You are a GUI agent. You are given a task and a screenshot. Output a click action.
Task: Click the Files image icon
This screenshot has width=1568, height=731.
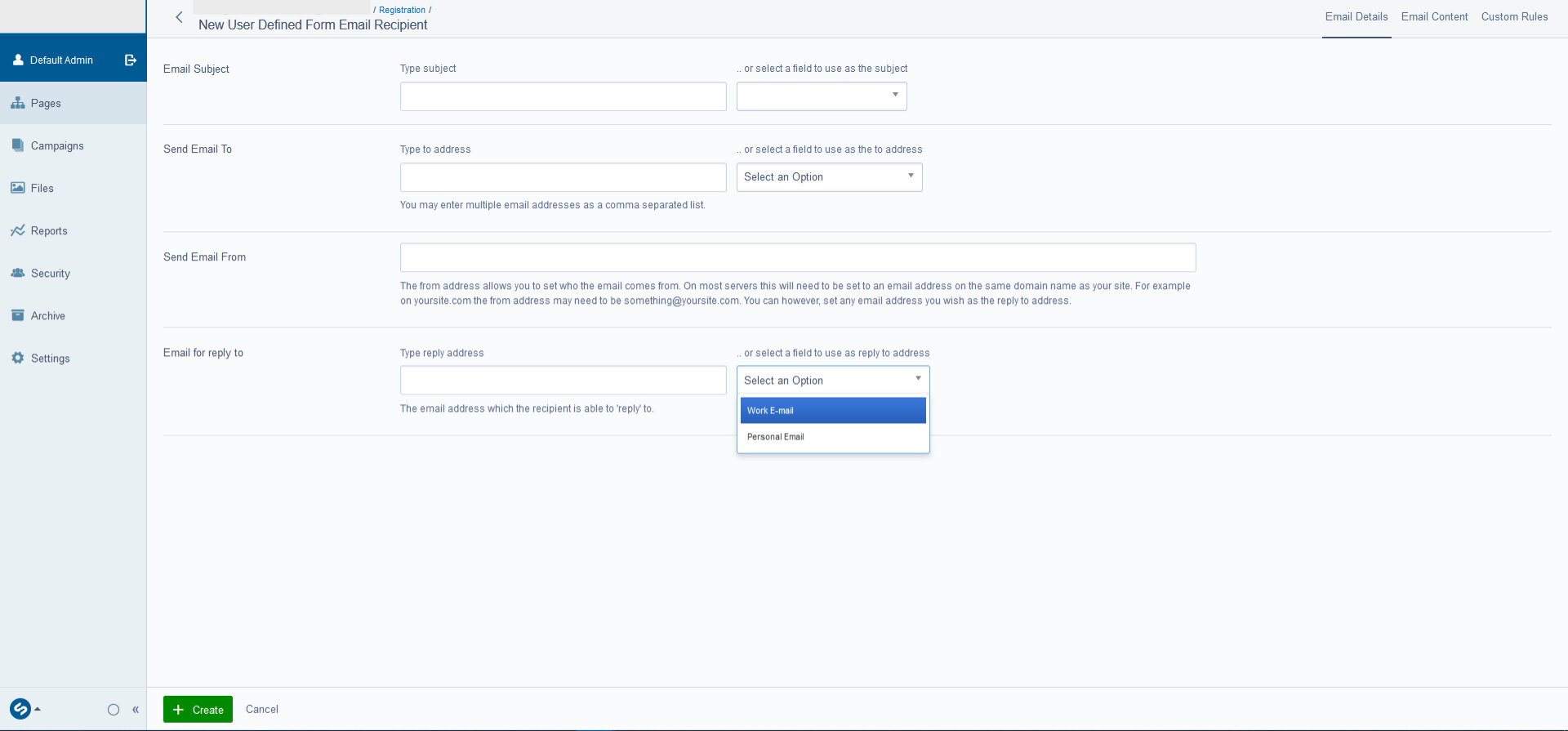(17, 188)
